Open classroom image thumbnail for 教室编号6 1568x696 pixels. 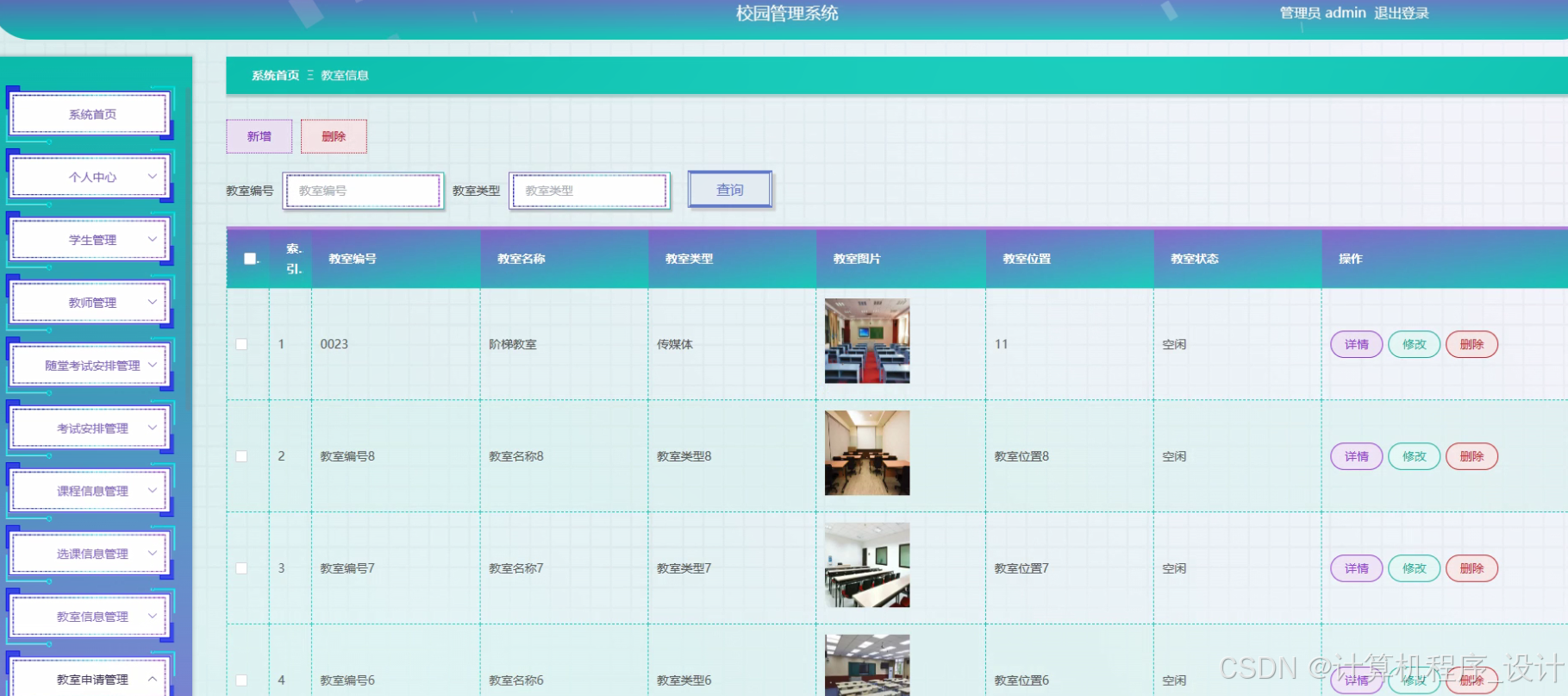pos(867,665)
